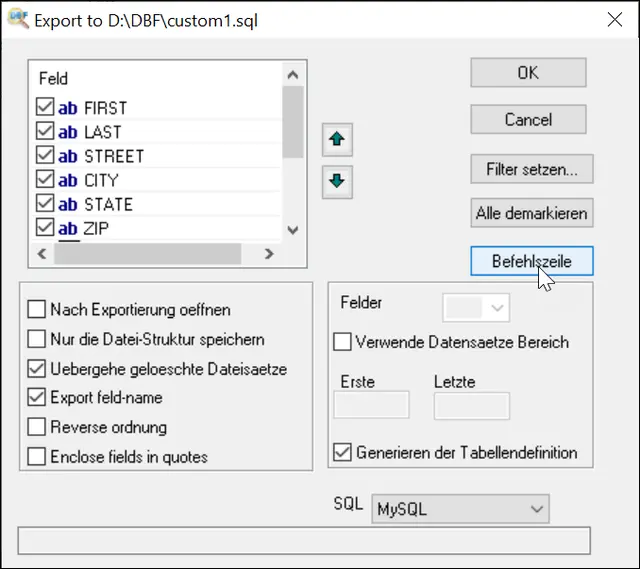Uncheck the FIRST field checkbox
This screenshot has height=569, width=640.
coord(44,107)
